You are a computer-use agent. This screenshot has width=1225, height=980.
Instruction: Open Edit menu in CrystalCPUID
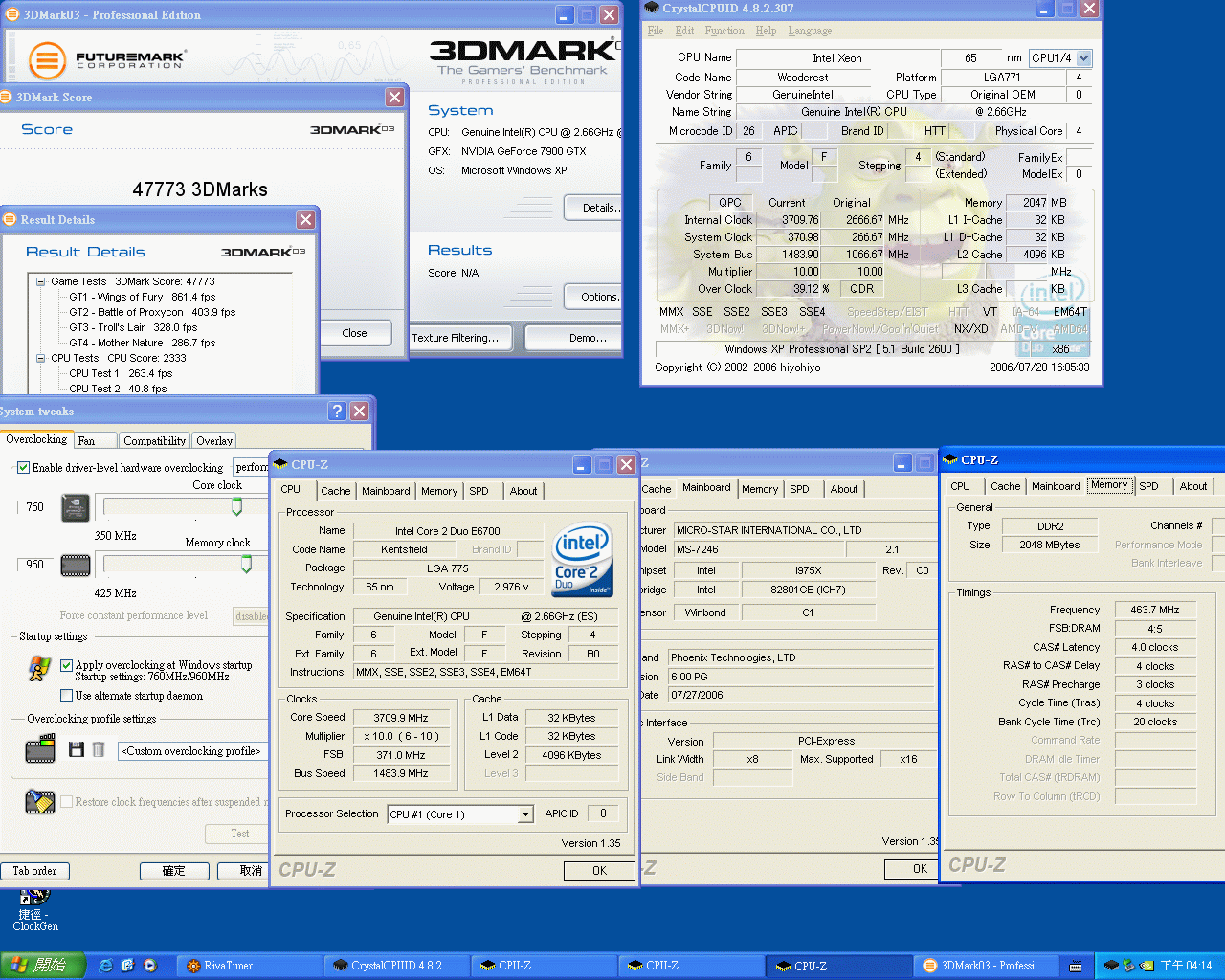685,31
